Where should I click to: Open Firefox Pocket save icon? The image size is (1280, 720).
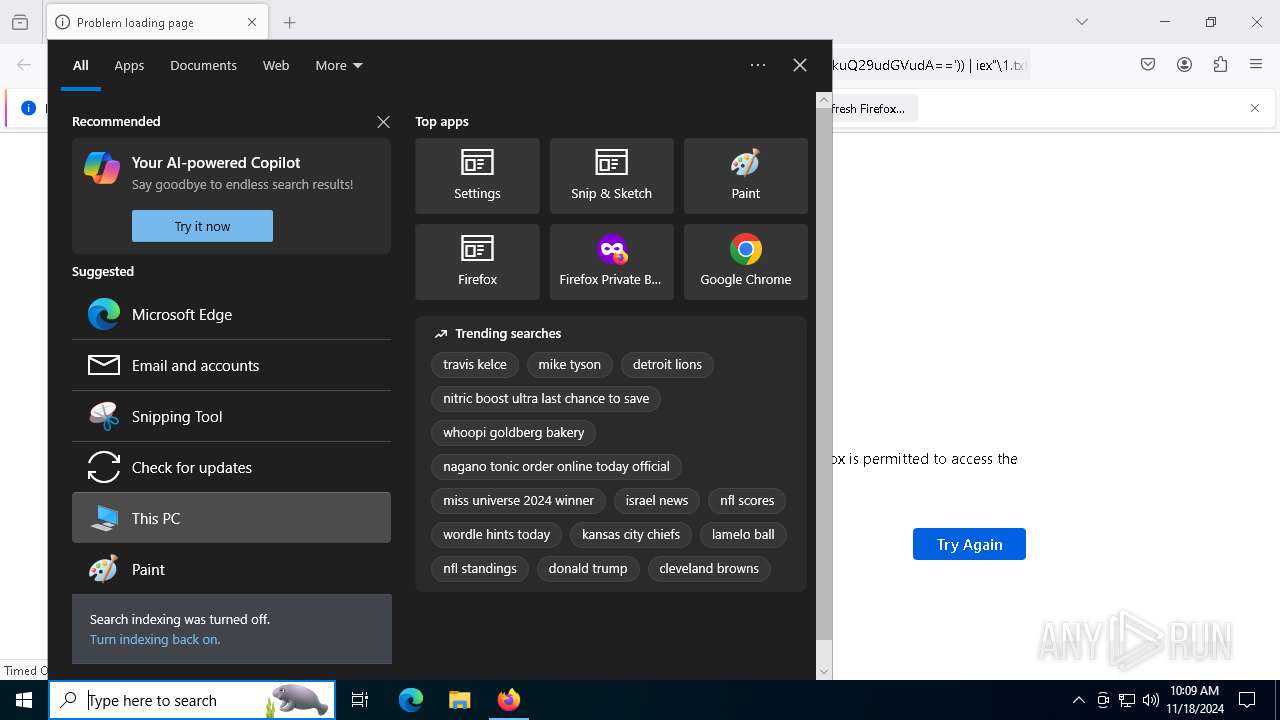pos(1148,65)
